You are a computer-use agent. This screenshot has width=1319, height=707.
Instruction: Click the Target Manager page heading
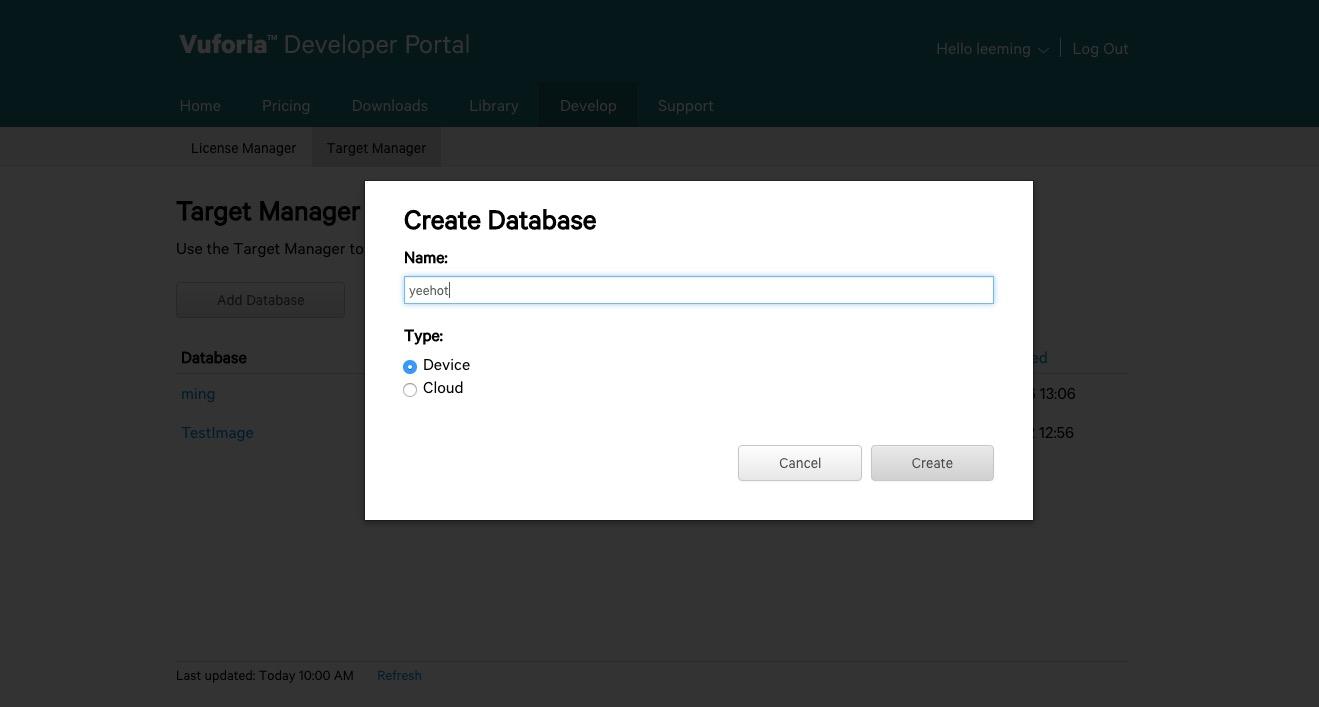[x=268, y=212]
